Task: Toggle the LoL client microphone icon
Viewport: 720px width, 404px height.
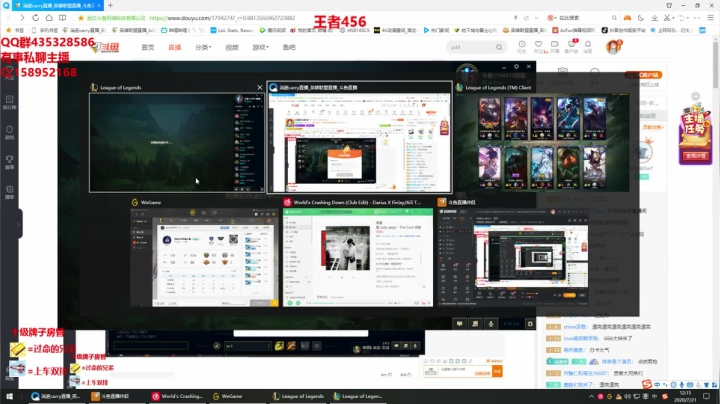Action: [x=490, y=324]
